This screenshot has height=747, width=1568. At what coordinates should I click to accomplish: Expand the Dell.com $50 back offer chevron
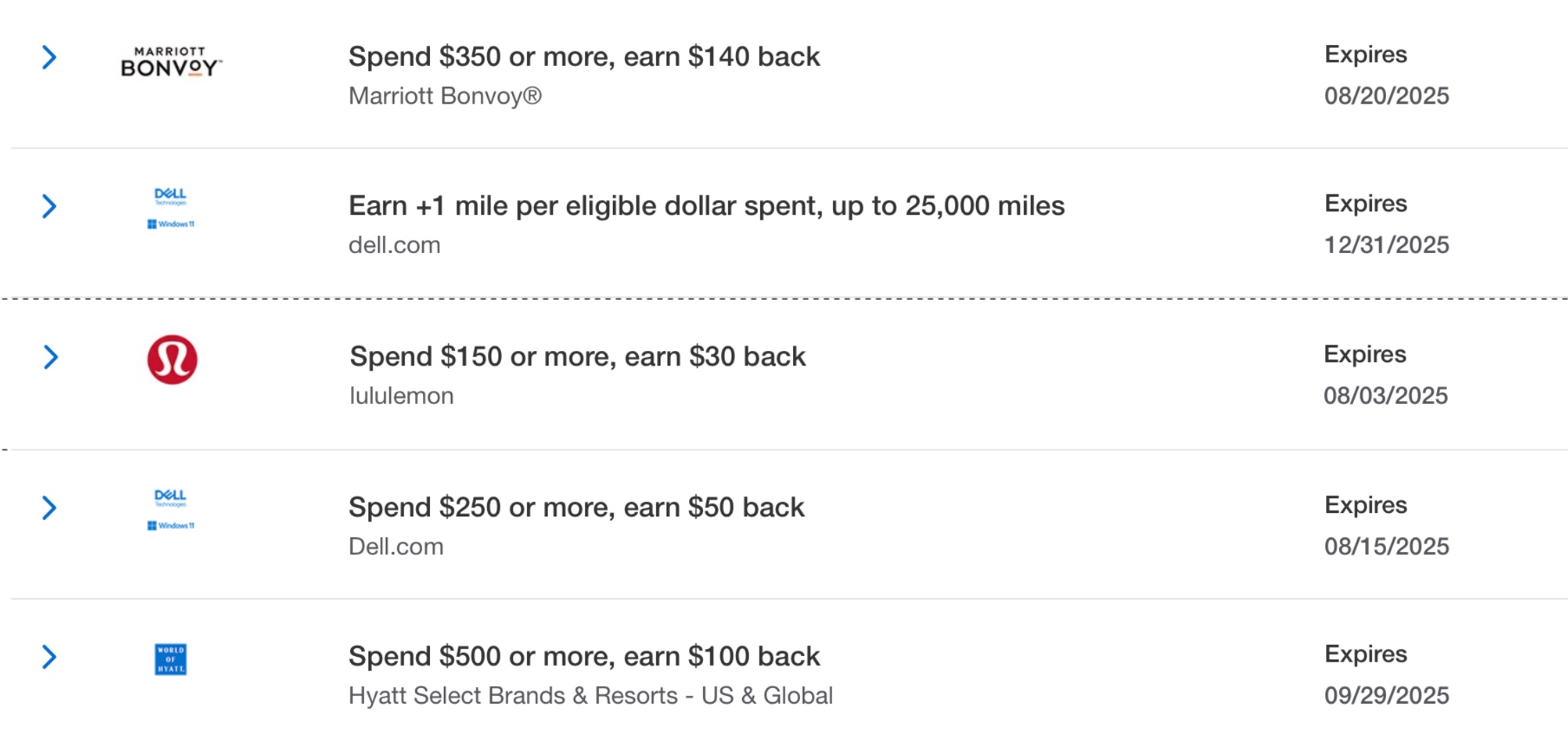[x=49, y=508]
